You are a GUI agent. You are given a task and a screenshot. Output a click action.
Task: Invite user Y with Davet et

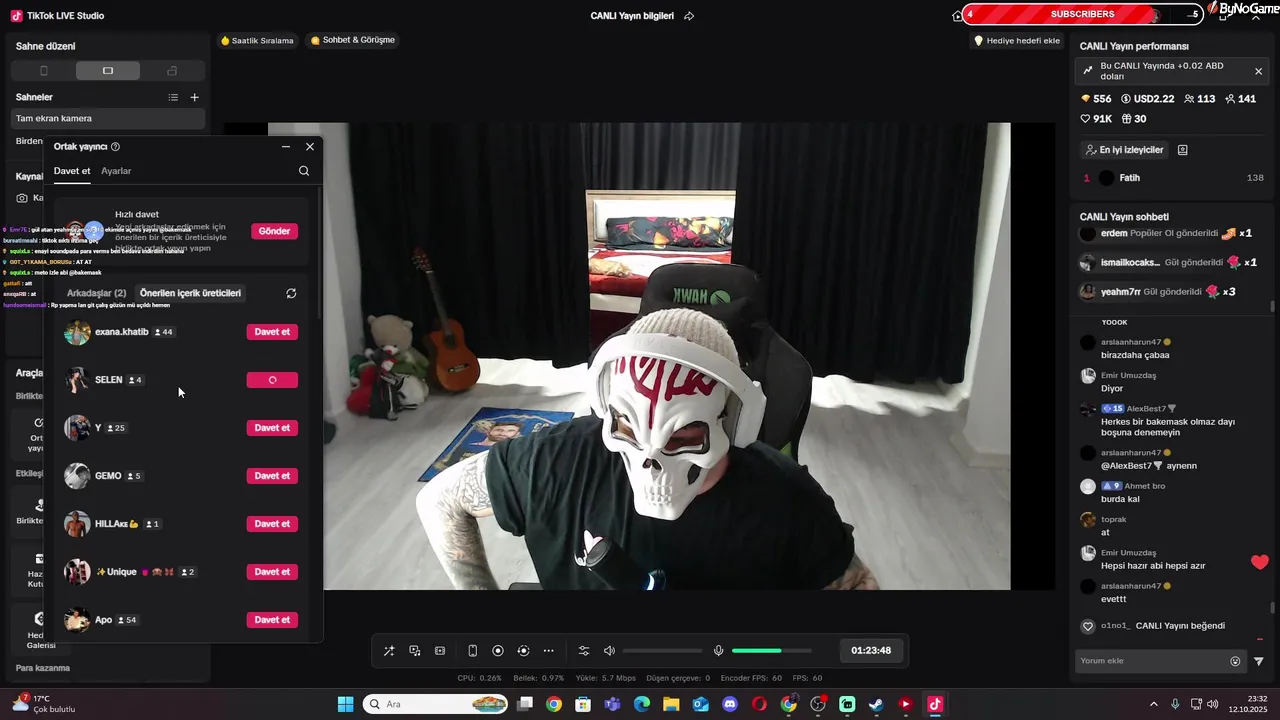[x=272, y=428]
